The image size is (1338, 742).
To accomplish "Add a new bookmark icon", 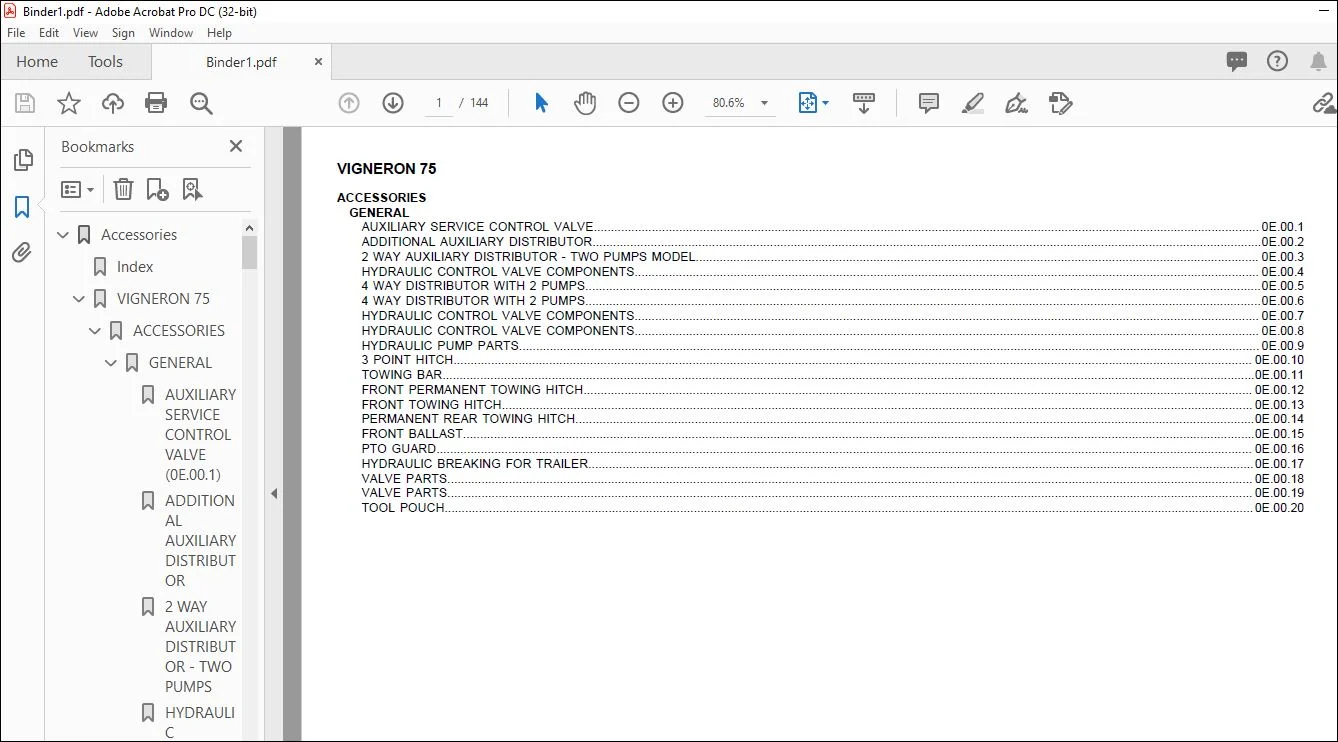I will pyautogui.click(x=157, y=189).
